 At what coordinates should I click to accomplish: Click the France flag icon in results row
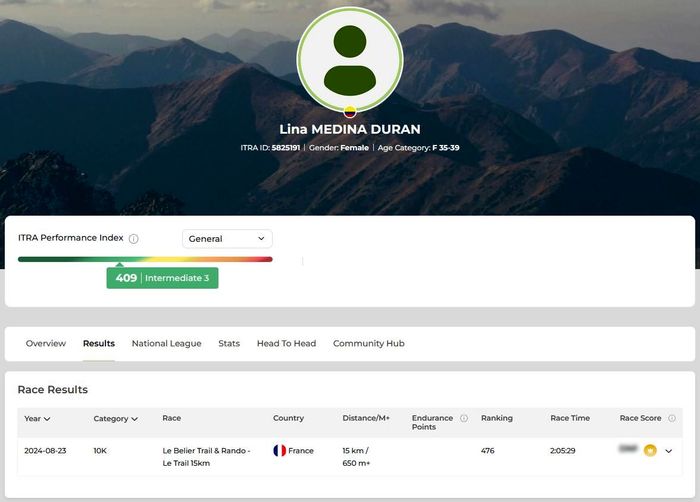click(280, 451)
